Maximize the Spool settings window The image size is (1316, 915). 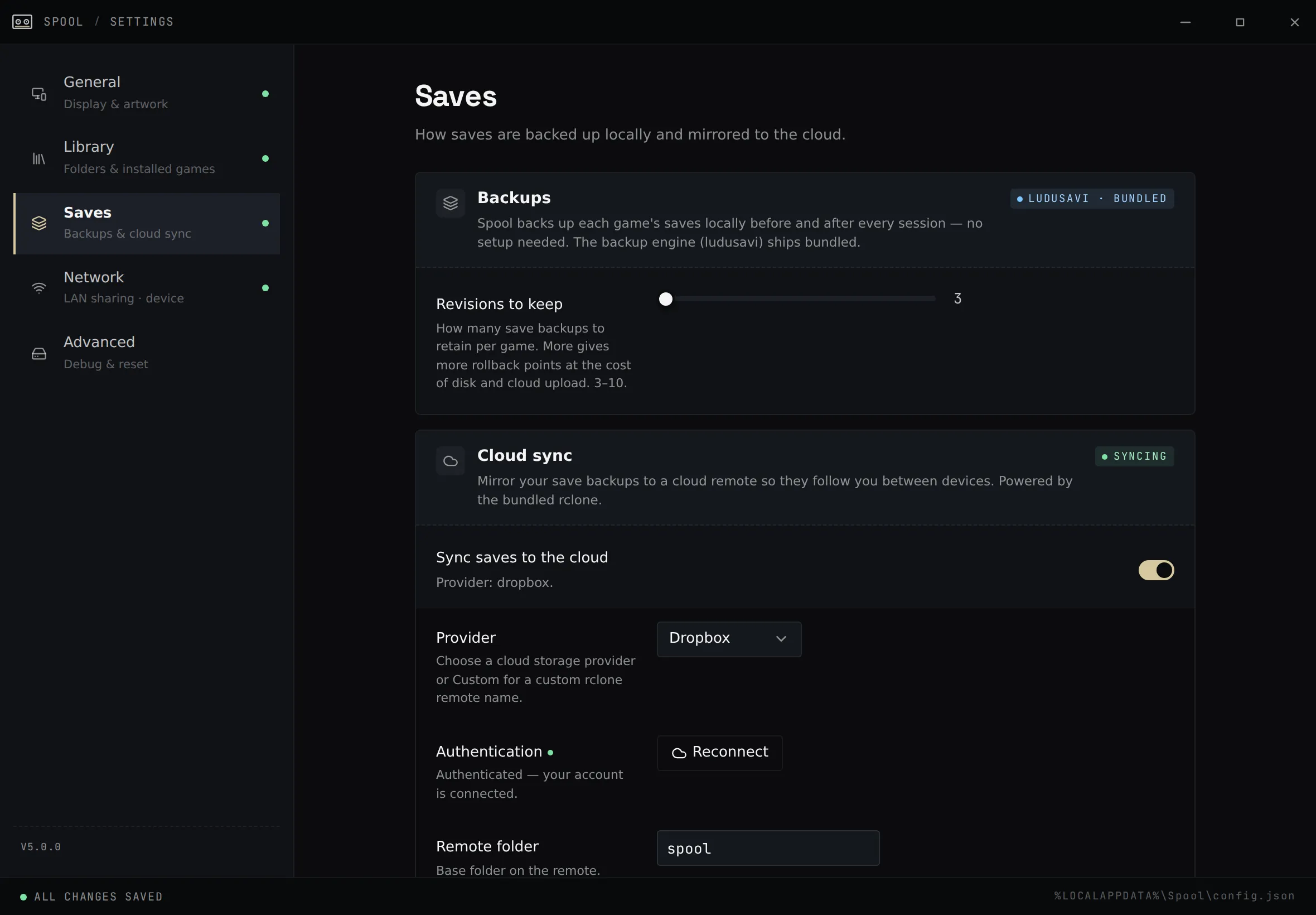tap(1240, 22)
